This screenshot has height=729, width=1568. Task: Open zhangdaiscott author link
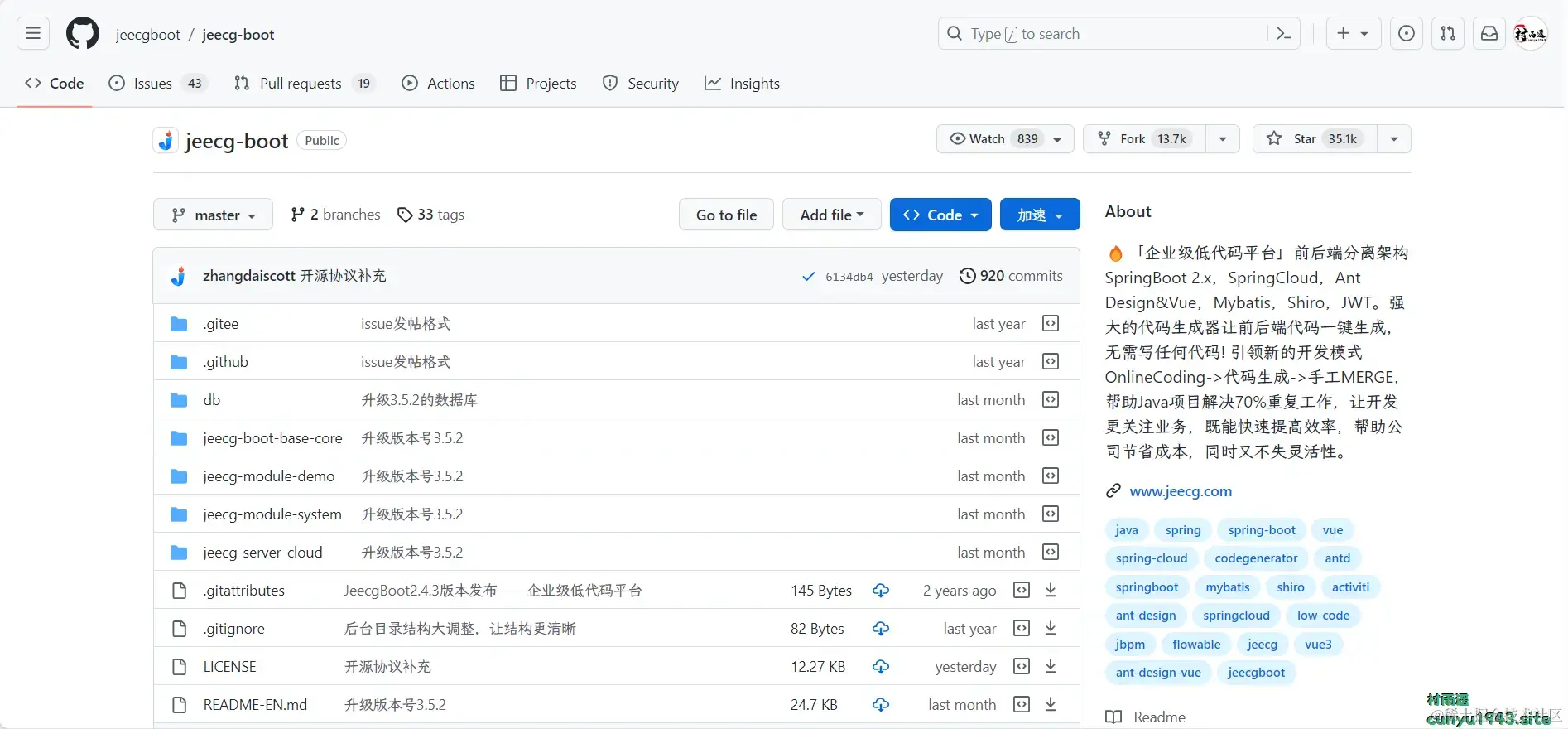click(x=248, y=276)
